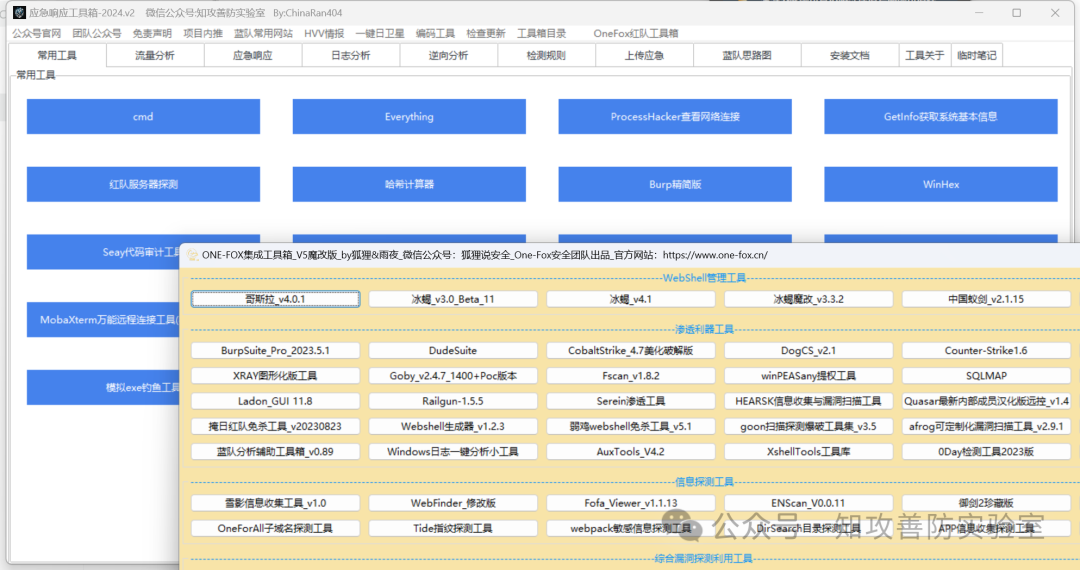Launch XRAY图形化版工具

pyautogui.click(x=276, y=376)
